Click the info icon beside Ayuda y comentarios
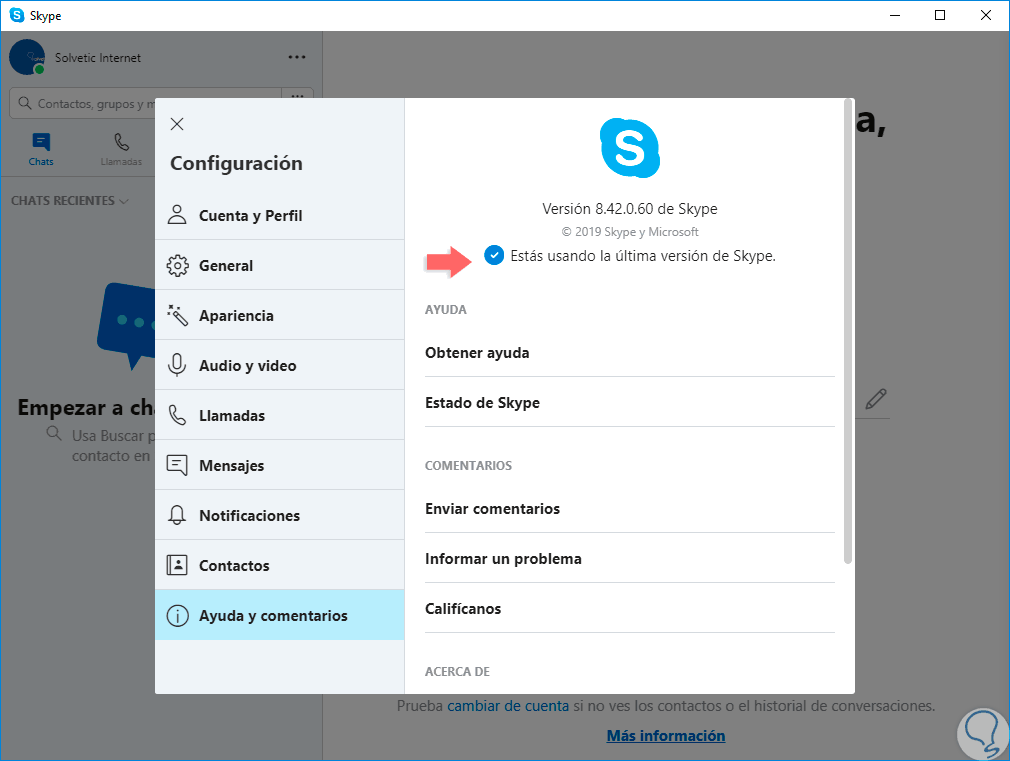Image resolution: width=1010 pixels, height=761 pixels. pyautogui.click(x=177, y=615)
